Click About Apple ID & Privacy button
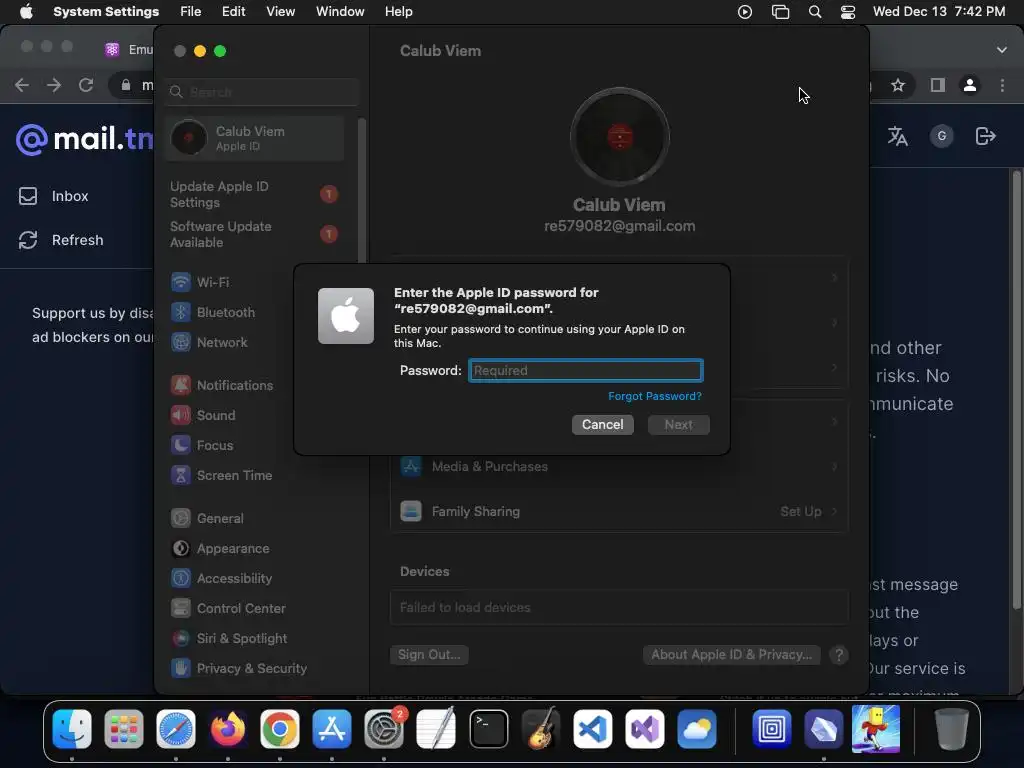Screen dimensions: 1024x768 point(731,654)
